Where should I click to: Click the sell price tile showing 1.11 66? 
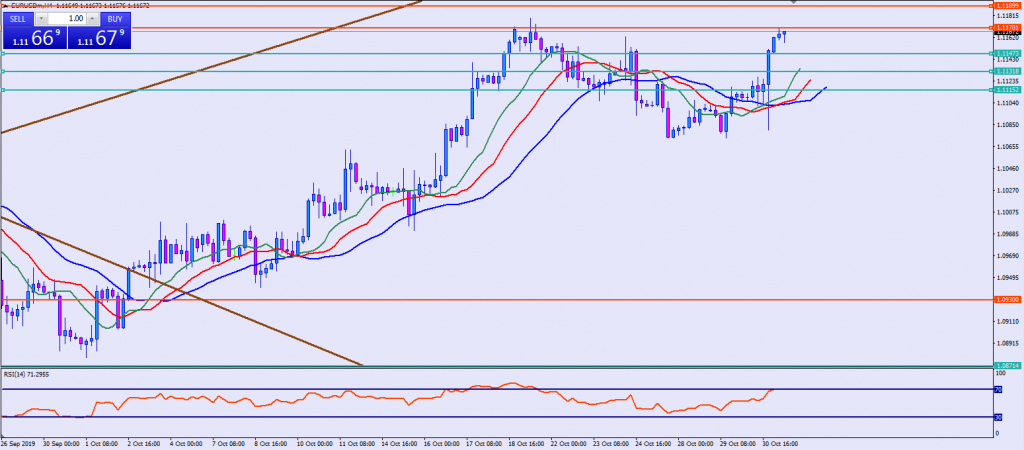point(33,37)
